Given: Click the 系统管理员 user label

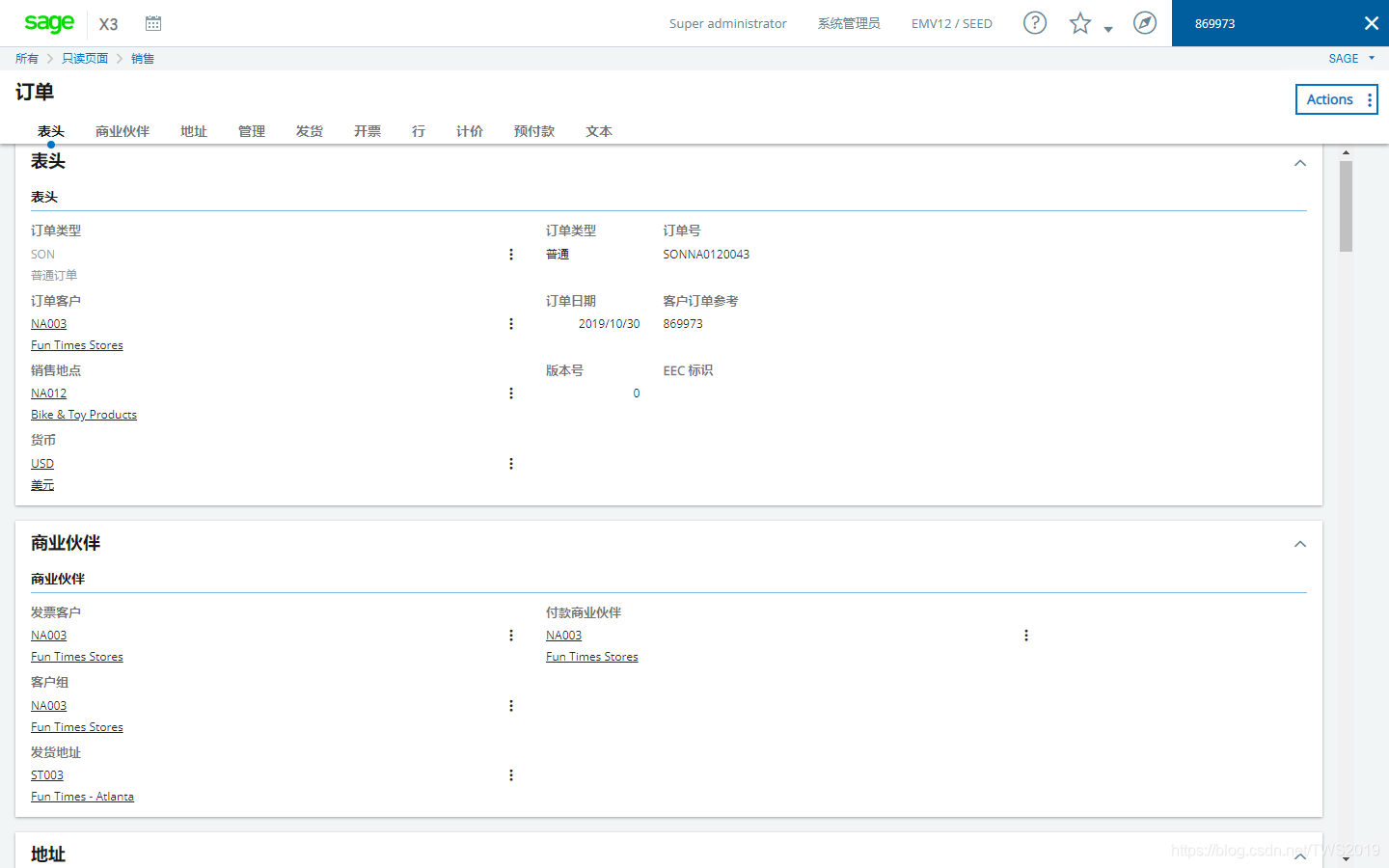Looking at the screenshot, I should click(x=849, y=23).
